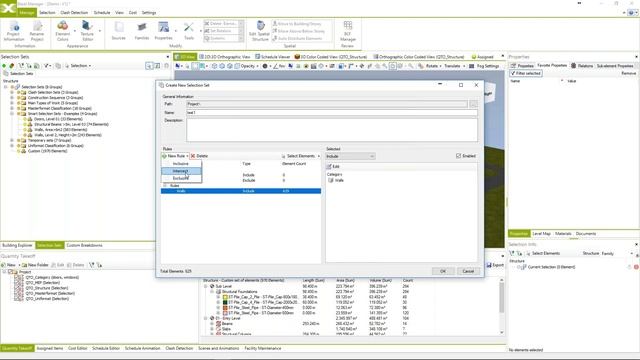Expand the Uniformat Classification folder

click(12, 146)
